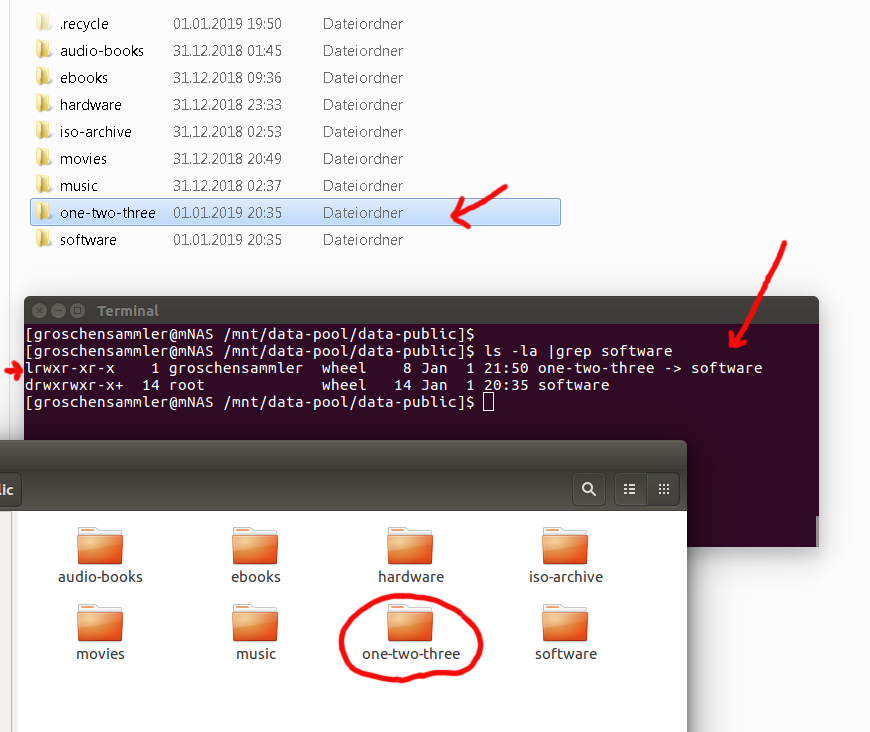
Task: Open the ebooks folder icon in Nautilus
Action: pos(255,546)
